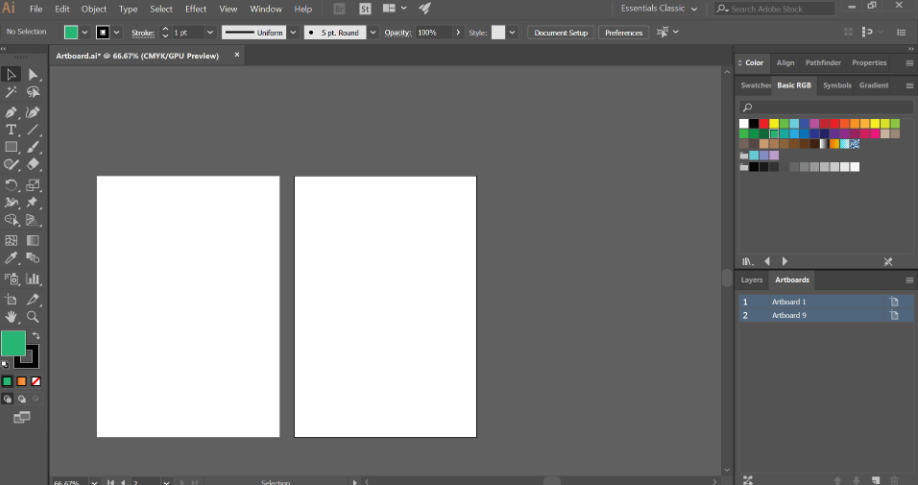Click the large green Fill box

tap(13, 343)
